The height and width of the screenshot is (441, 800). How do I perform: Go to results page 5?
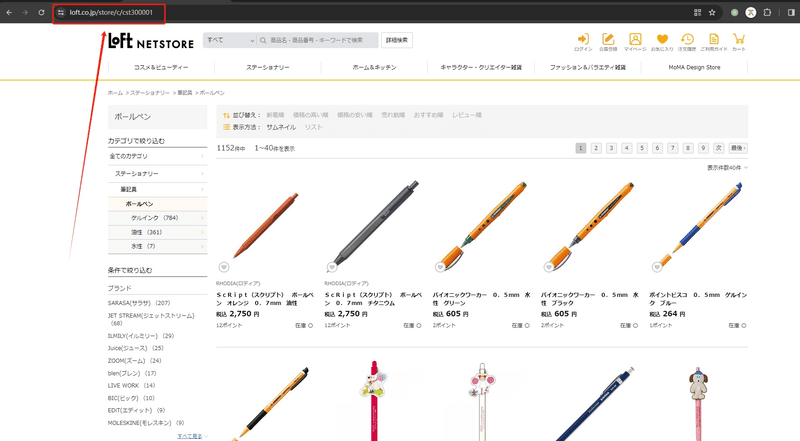642,148
